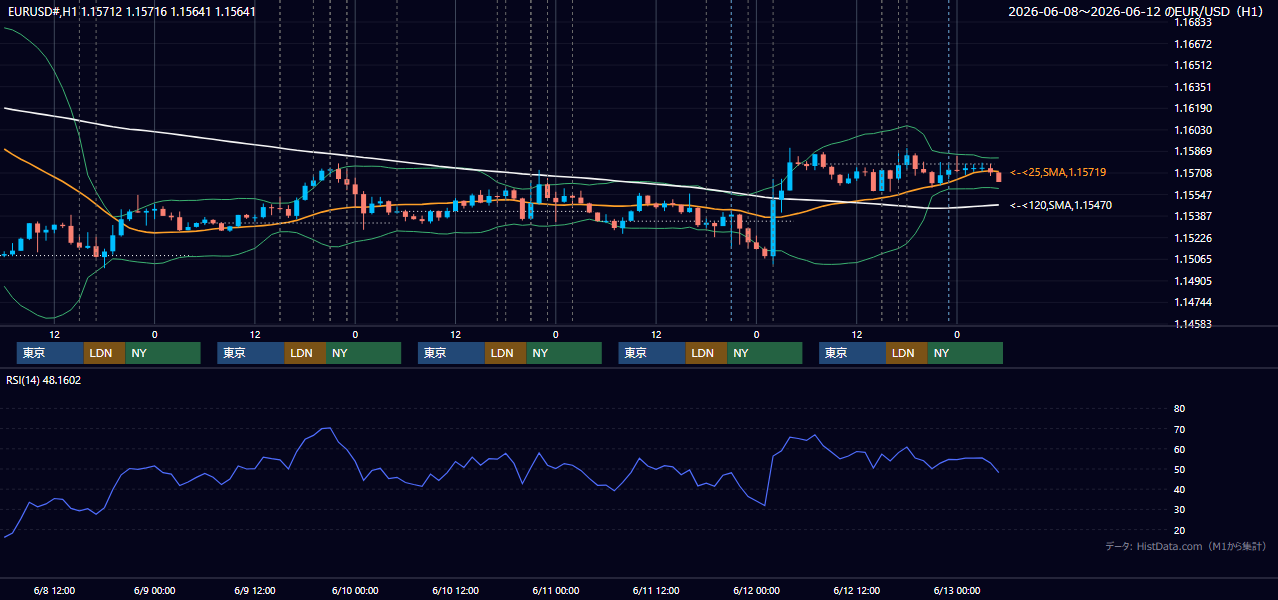Viewport: 1278px width, 600px height.
Task: Select the 2026-06-08〜2026-06-12 EUR/USD date range heading
Action: click(x=1138, y=12)
